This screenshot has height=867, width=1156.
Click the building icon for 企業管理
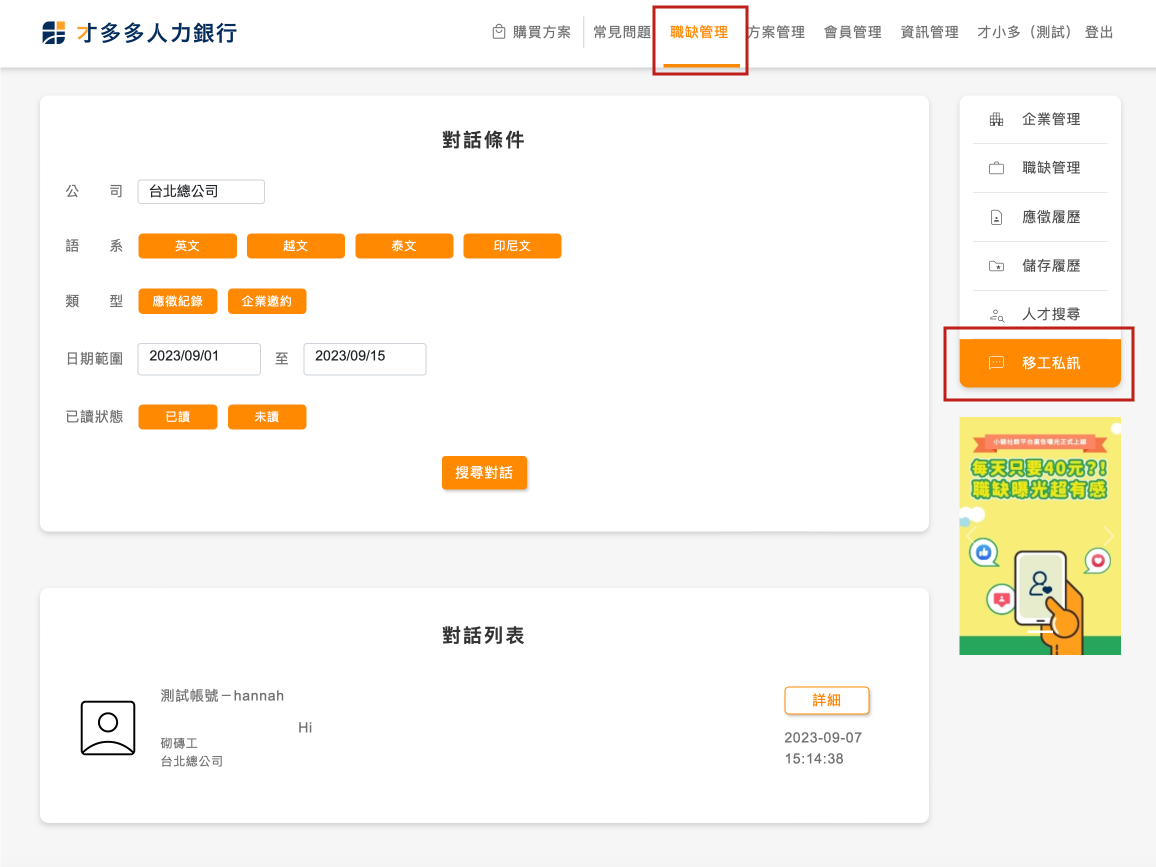click(996, 120)
